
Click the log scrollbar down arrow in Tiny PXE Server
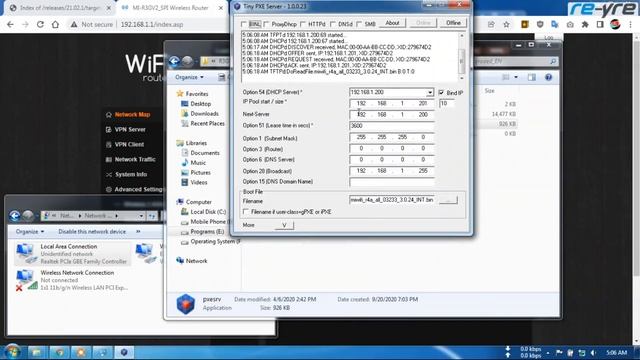(462, 78)
